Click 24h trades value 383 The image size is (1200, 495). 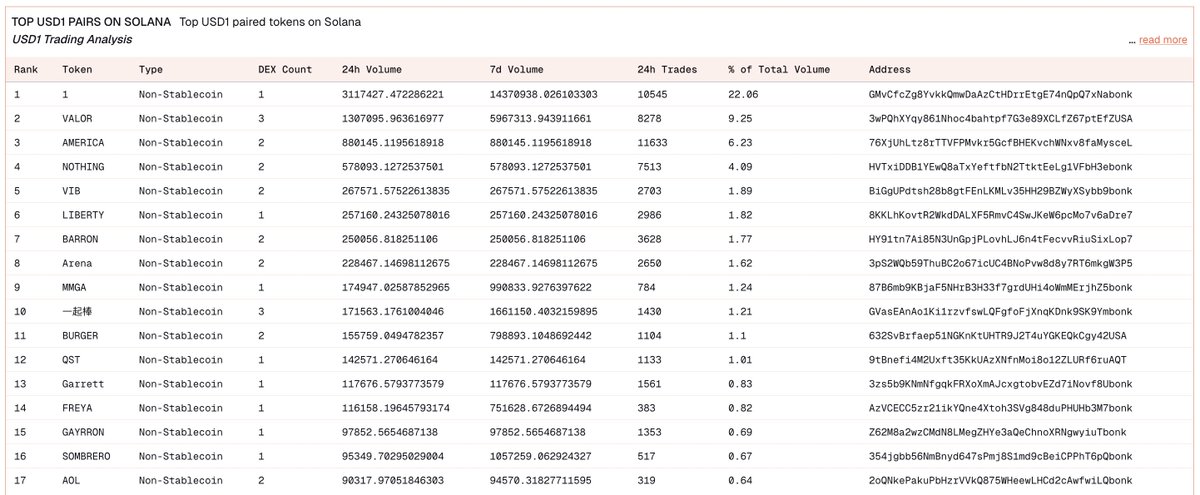click(646, 407)
